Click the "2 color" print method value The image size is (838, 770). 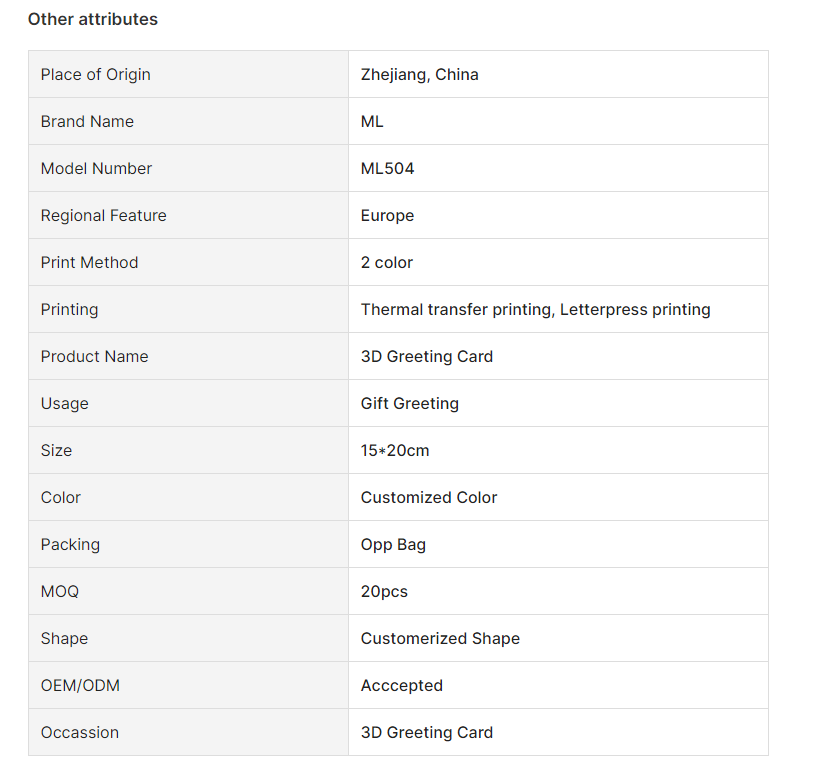pyautogui.click(x=387, y=262)
